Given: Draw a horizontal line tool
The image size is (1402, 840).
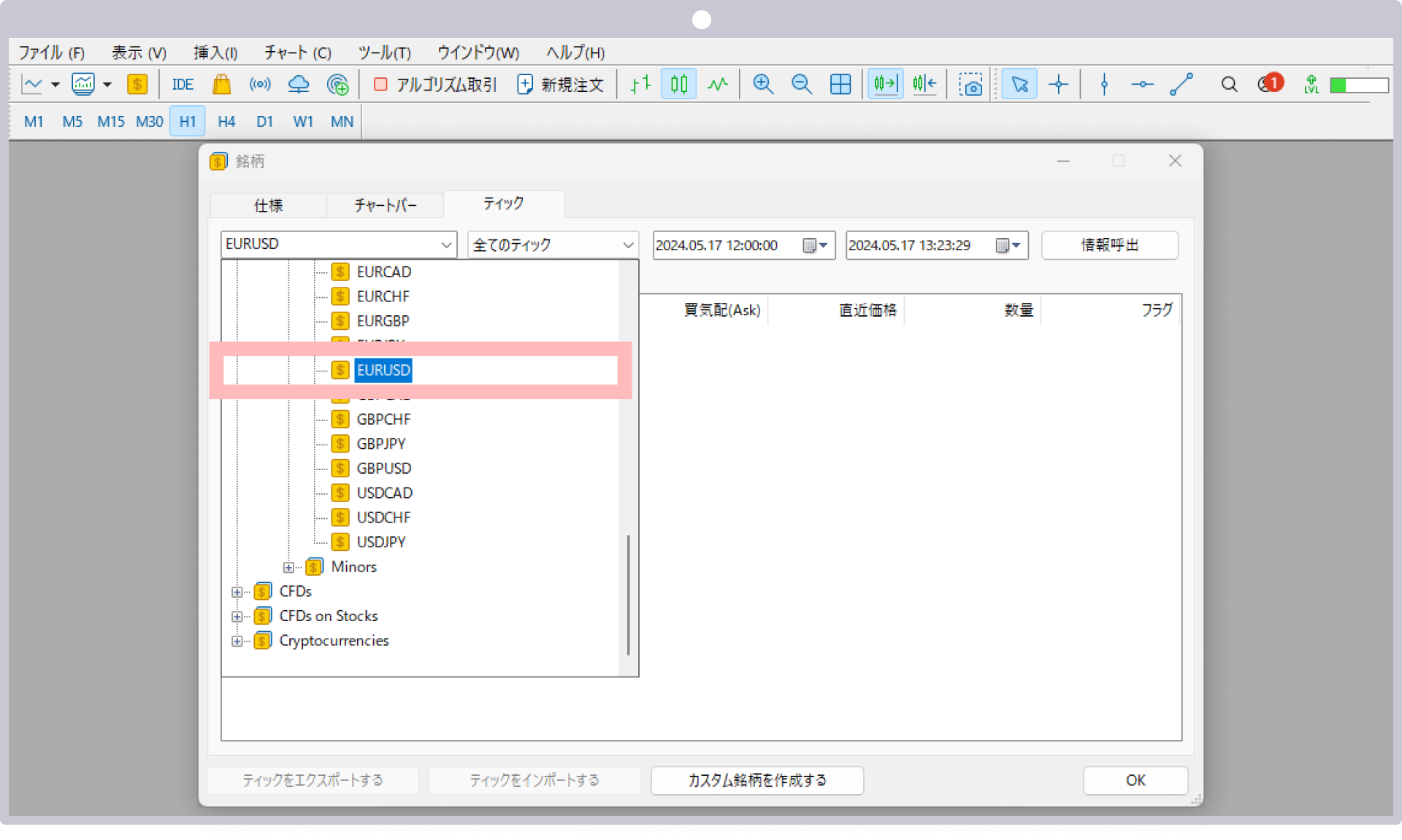Looking at the screenshot, I should tap(1142, 85).
